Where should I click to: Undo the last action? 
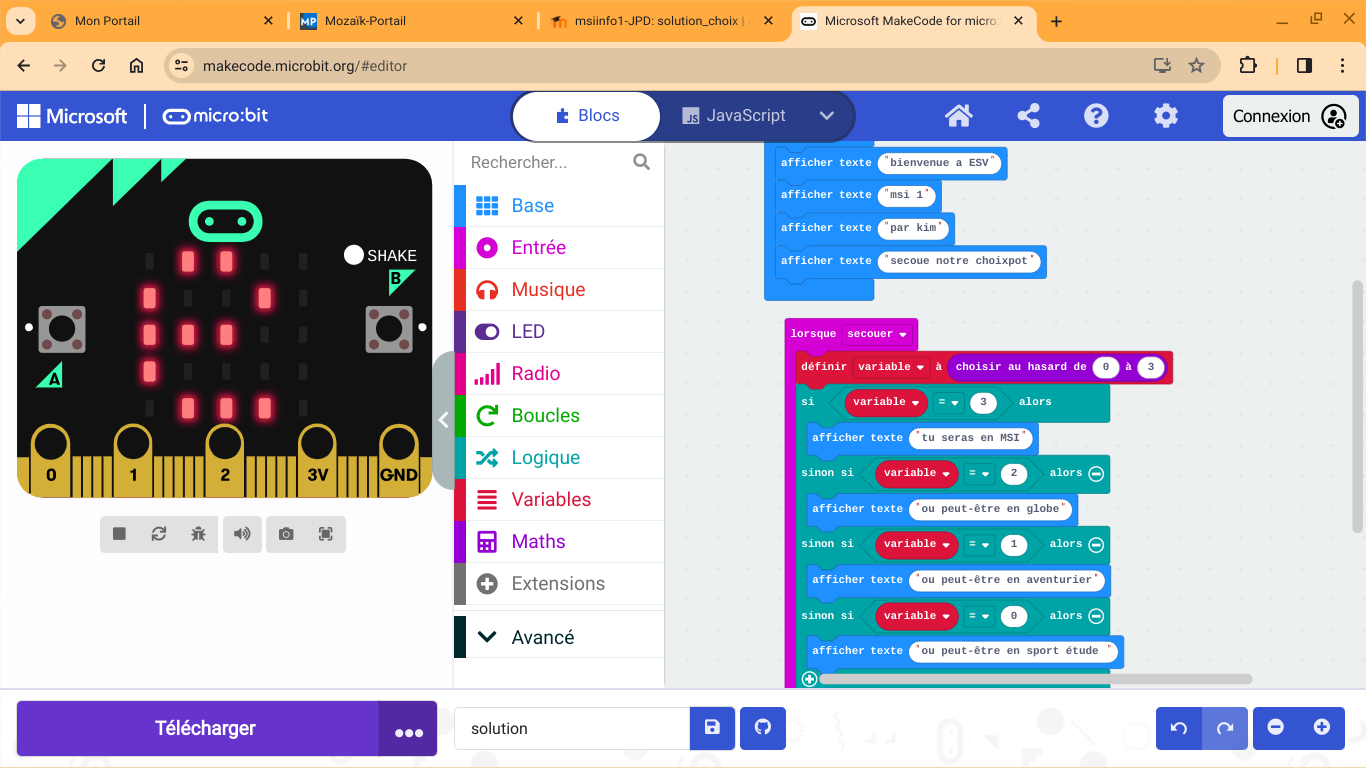(x=1179, y=728)
